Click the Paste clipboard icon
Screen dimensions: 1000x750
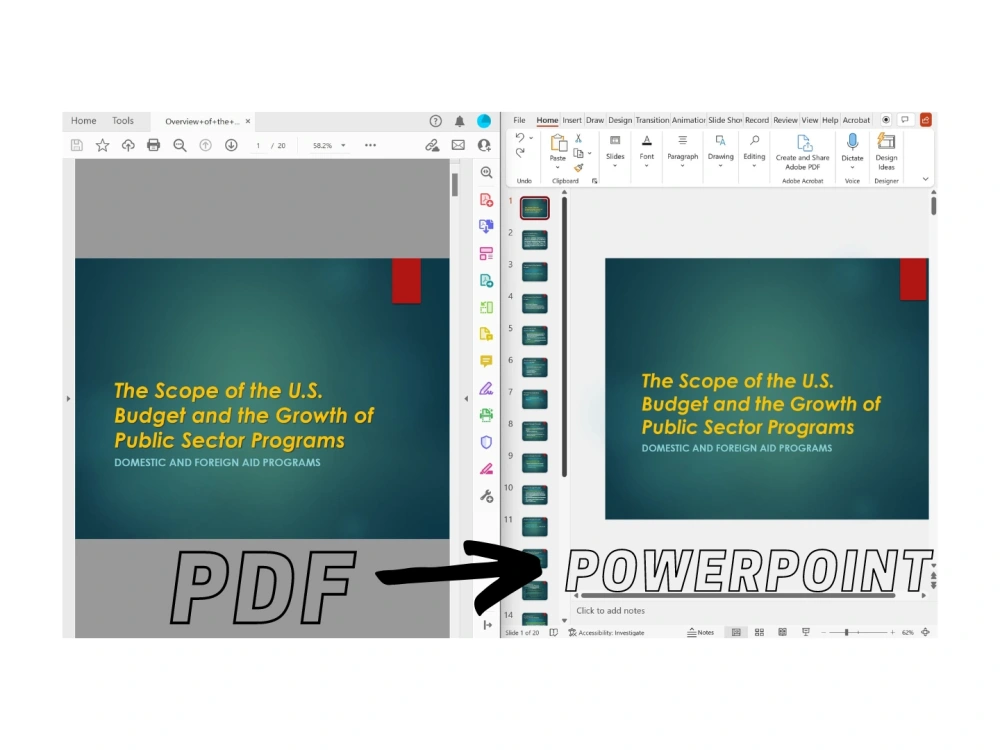tap(559, 143)
